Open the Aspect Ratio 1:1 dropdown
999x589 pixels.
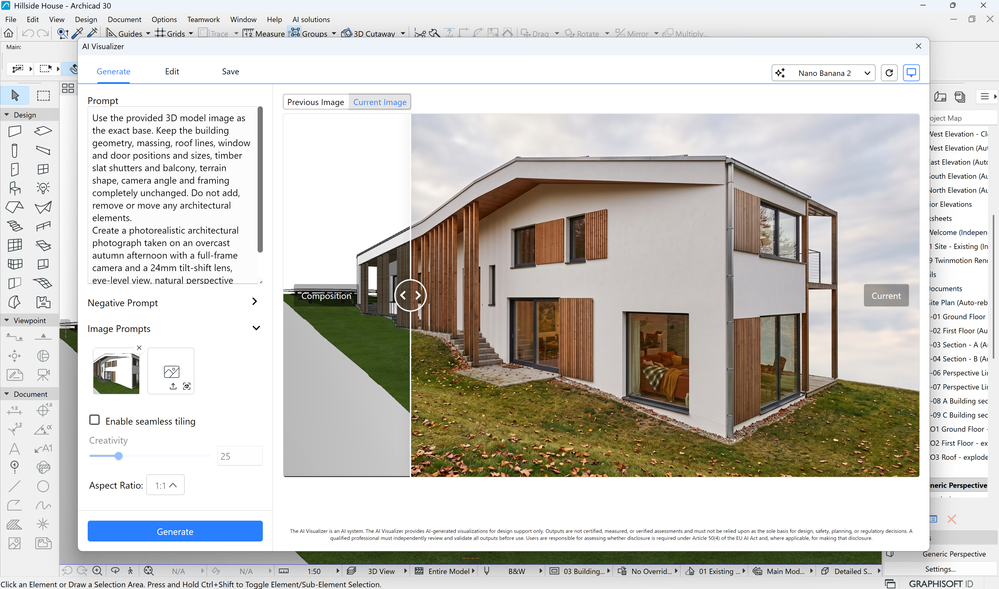(x=166, y=485)
